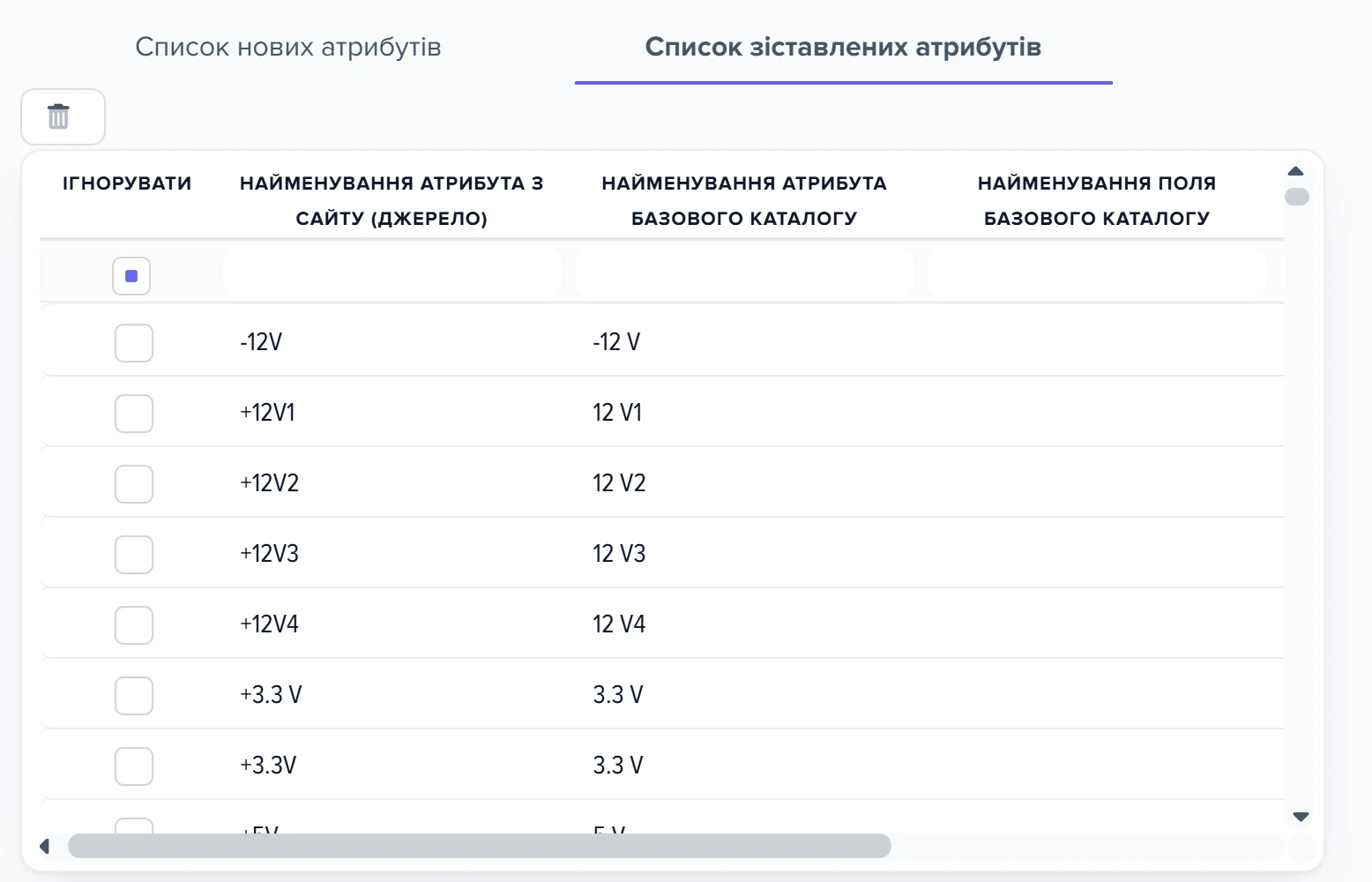Click the 12 V1 base catalog cell
The width and height of the screenshot is (1372, 882).
[745, 413]
